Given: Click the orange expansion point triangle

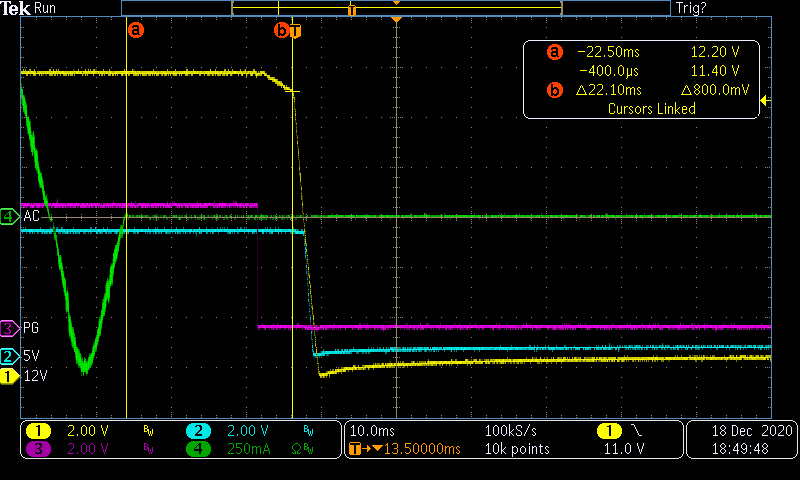Looking at the screenshot, I should click(x=397, y=20).
